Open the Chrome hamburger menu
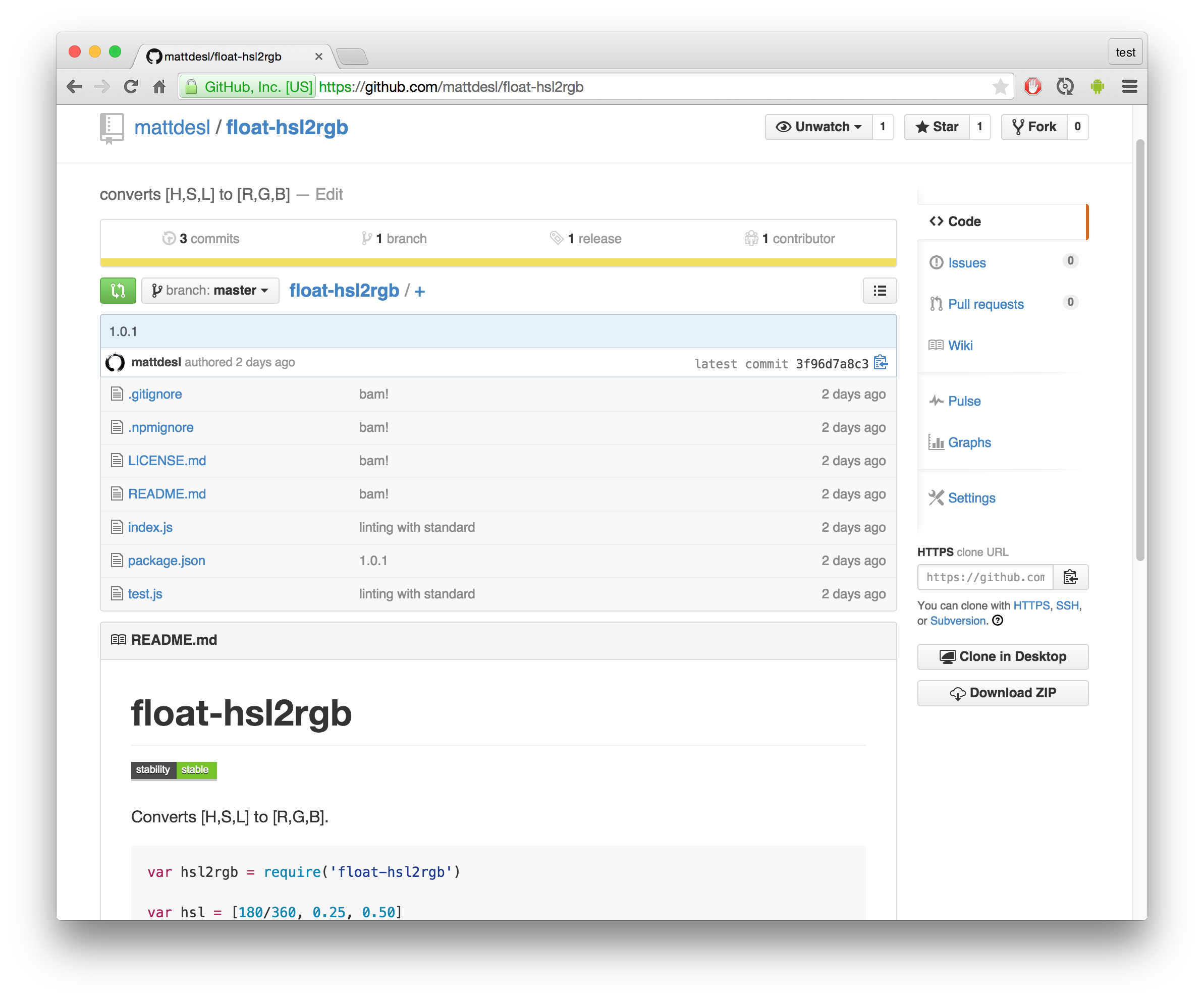Viewport: 1204px width, 1001px height. (1129, 87)
